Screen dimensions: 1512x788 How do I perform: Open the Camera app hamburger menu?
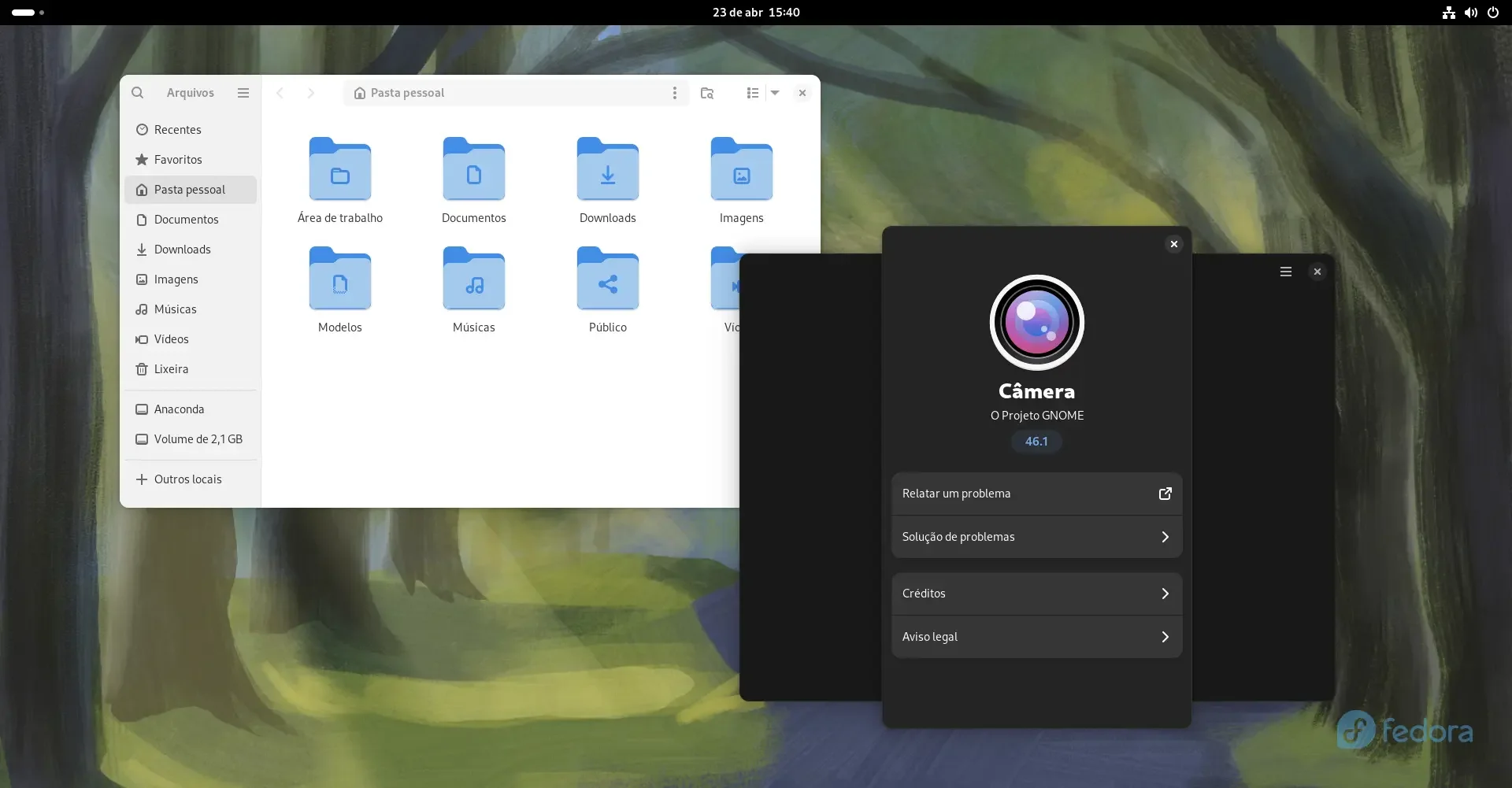pos(1286,272)
